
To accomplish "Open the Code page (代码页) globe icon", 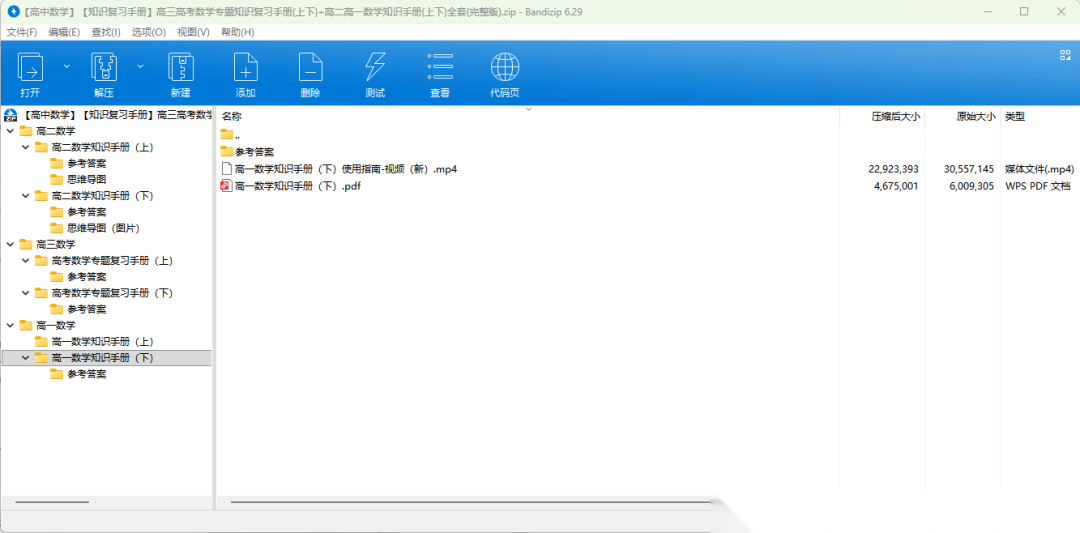I will coord(504,68).
